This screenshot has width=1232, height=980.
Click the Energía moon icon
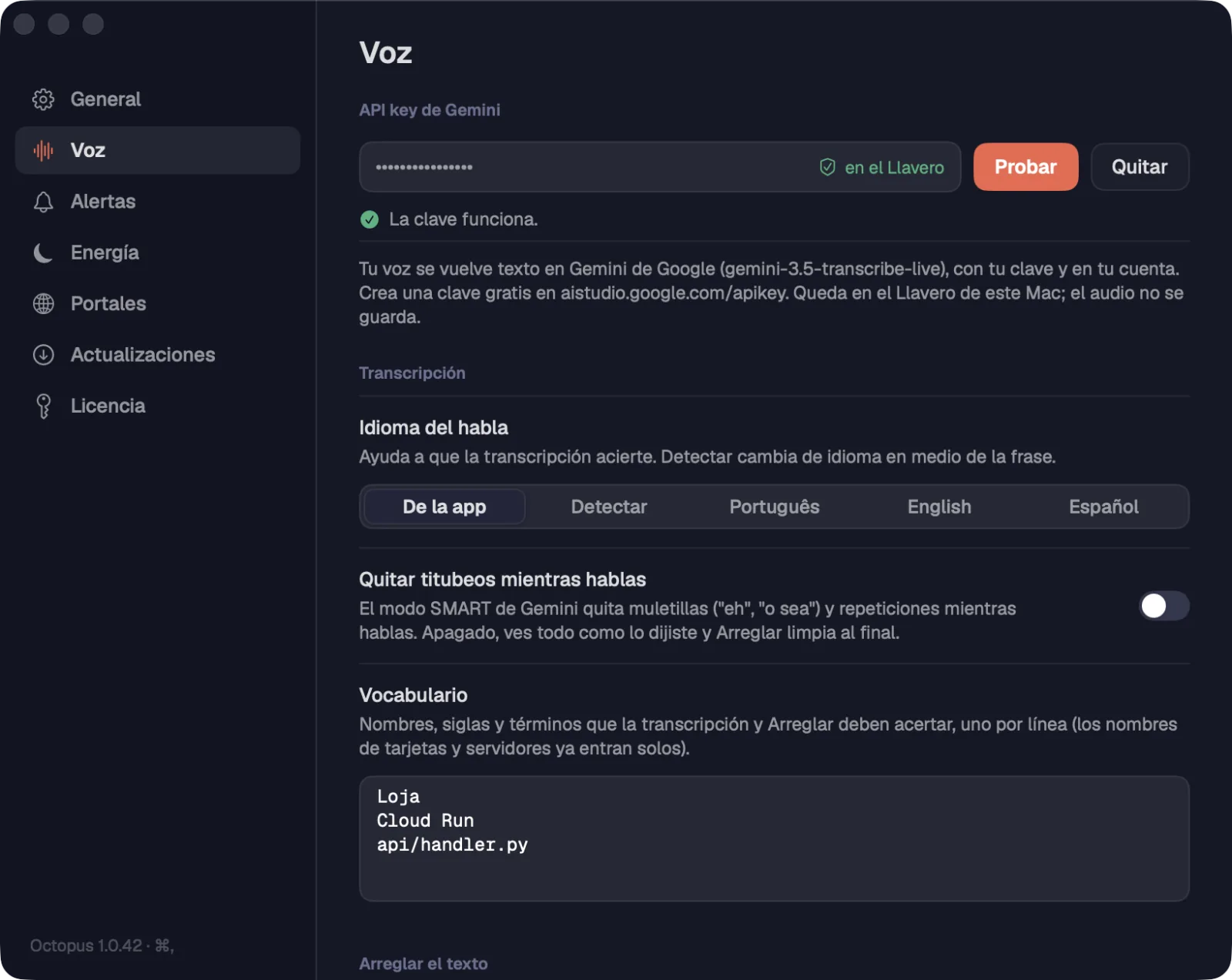(x=43, y=253)
